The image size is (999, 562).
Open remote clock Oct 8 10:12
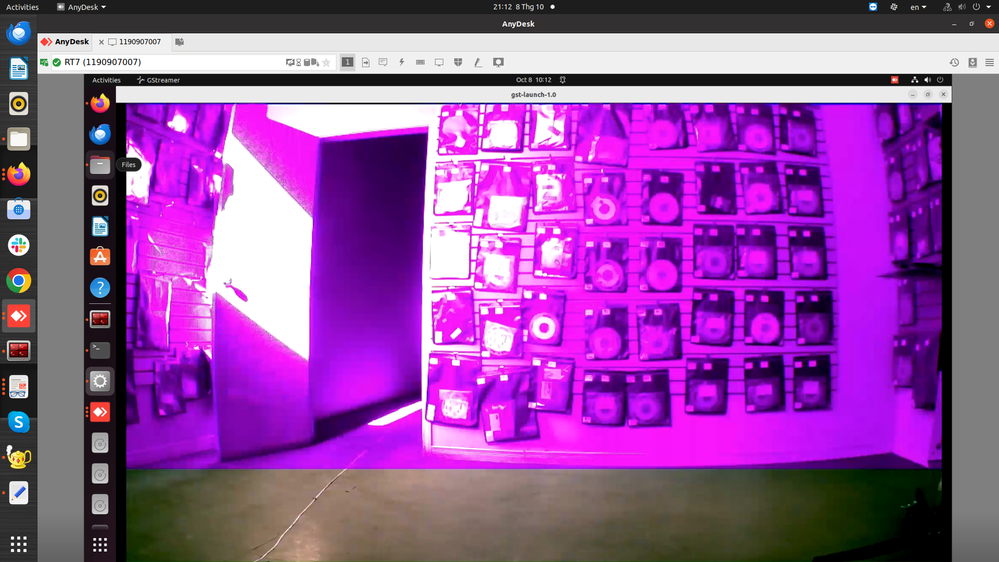point(534,80)
